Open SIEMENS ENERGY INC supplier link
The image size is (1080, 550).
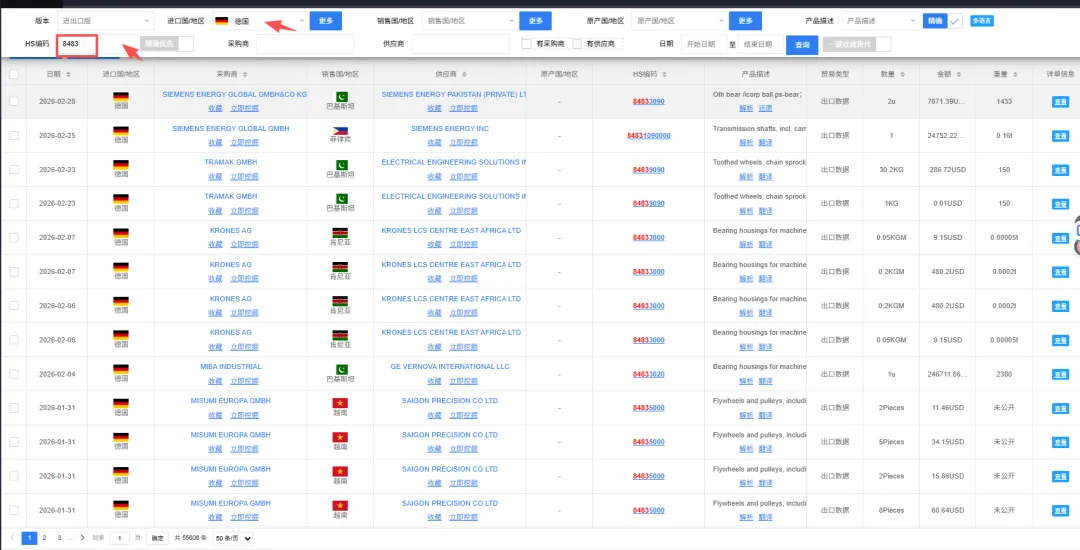[x=450, y=129]
